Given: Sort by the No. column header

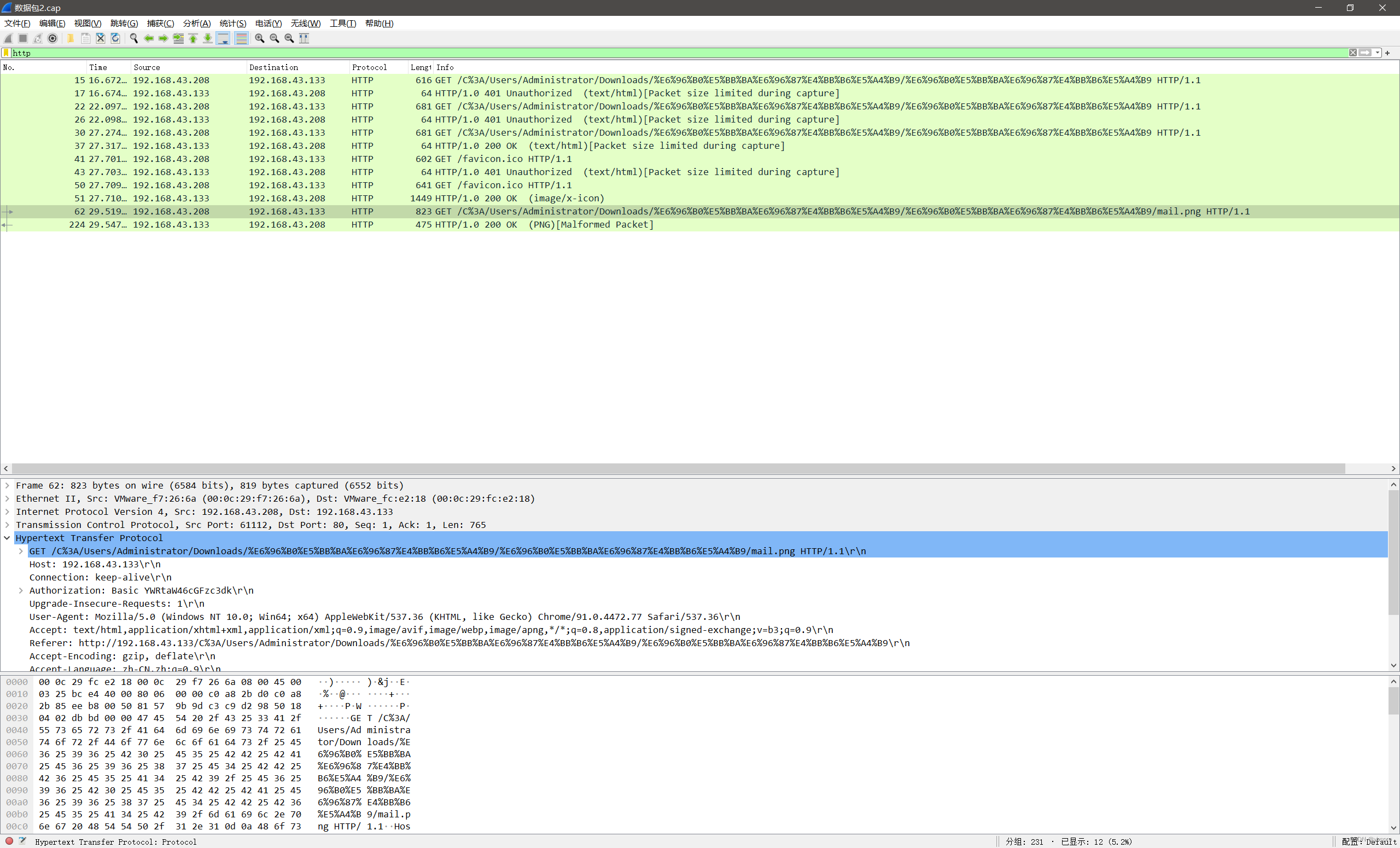Looking at the screenshot, I should point(44,67).
